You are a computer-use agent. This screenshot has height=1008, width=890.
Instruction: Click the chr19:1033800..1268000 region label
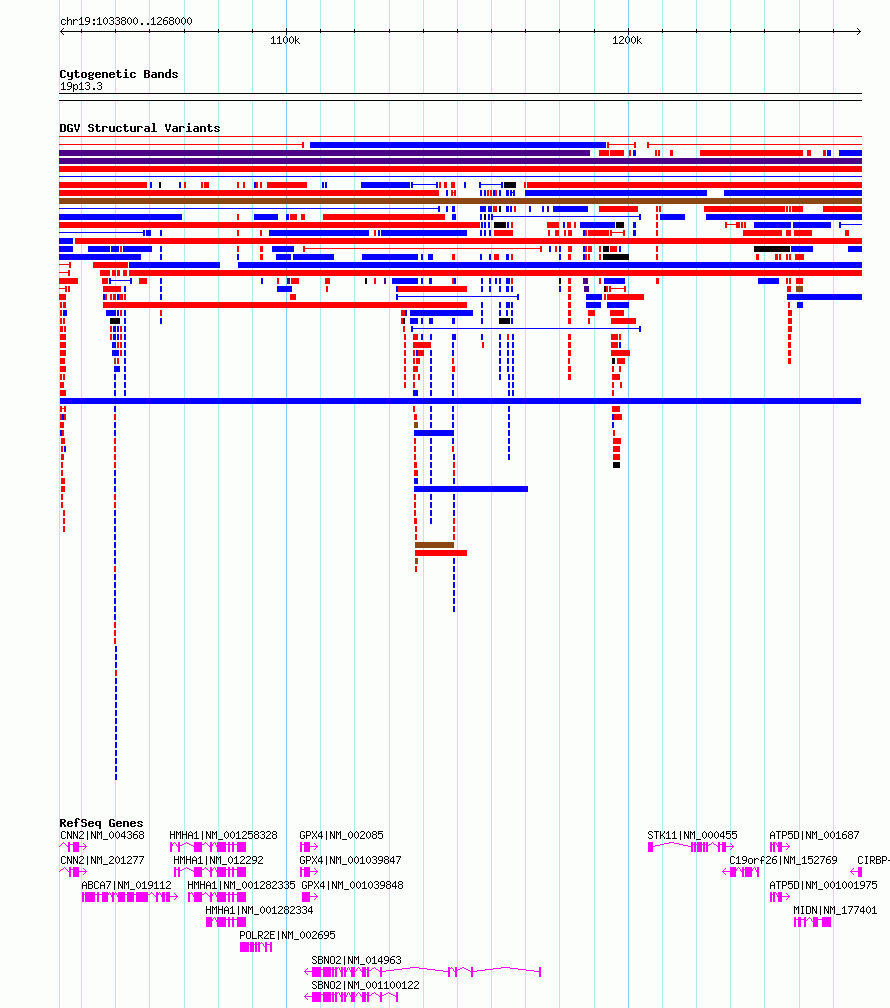(x=126, y=21)
